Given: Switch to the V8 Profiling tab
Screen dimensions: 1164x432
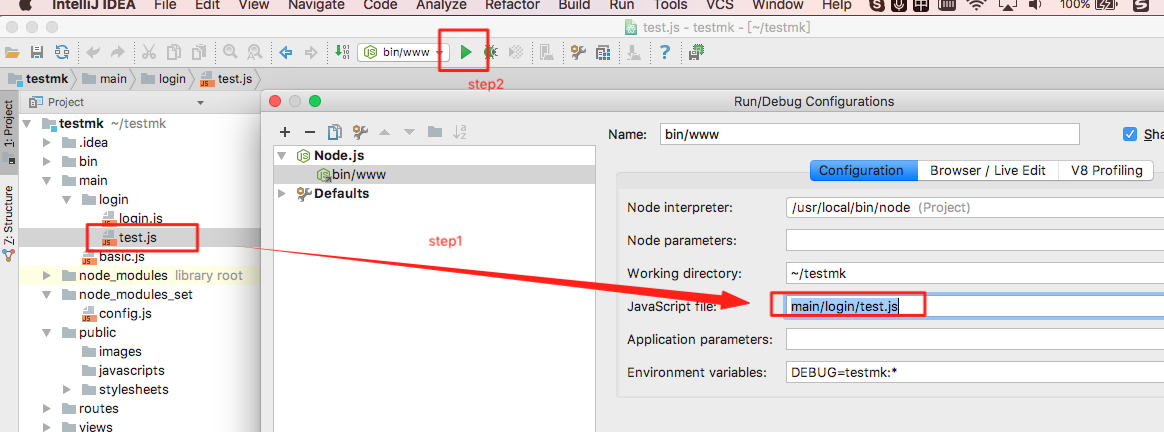Looking at the screenshot, I should coord(1106,171).
